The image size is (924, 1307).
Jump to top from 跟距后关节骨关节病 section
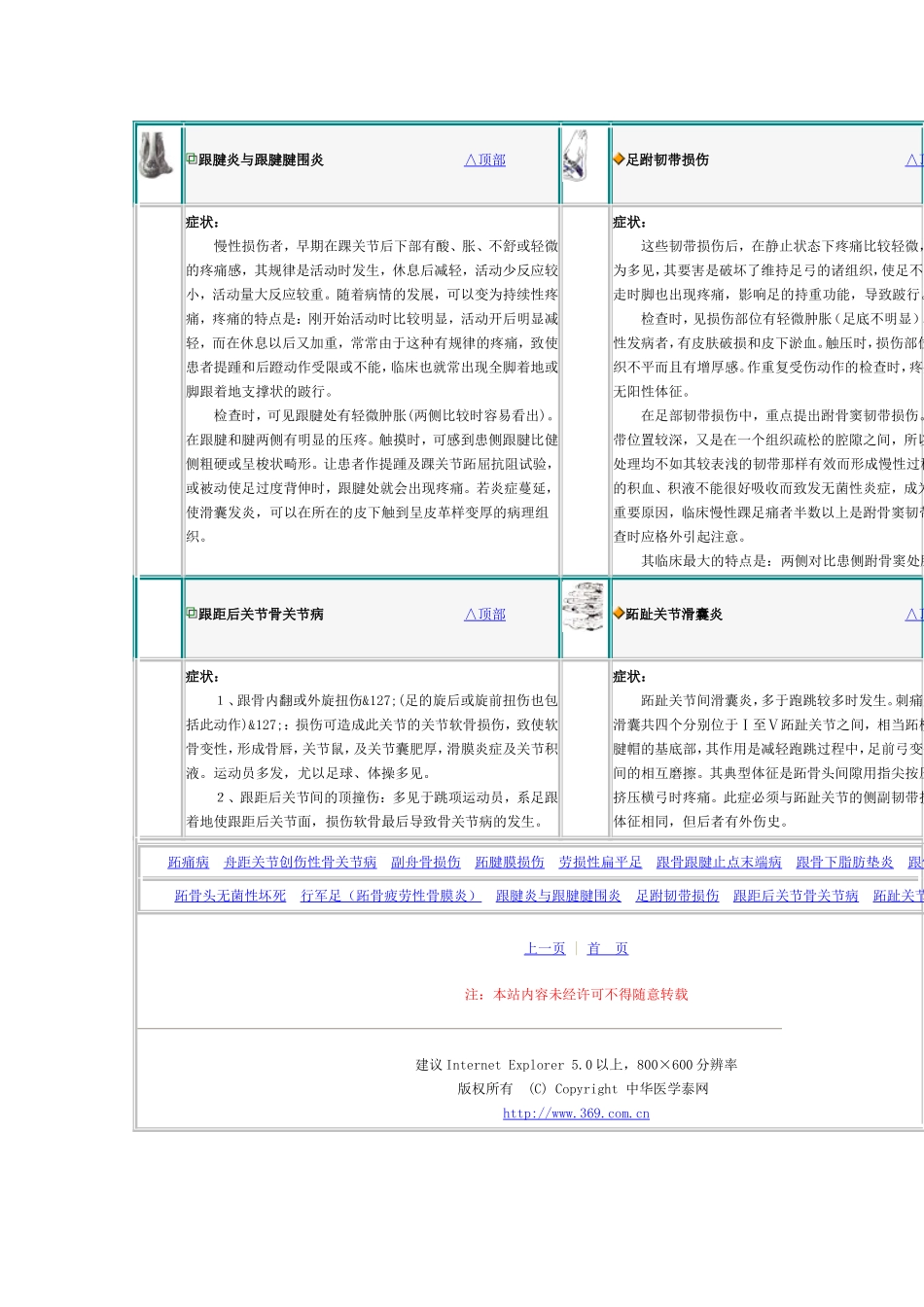[485, 615]
